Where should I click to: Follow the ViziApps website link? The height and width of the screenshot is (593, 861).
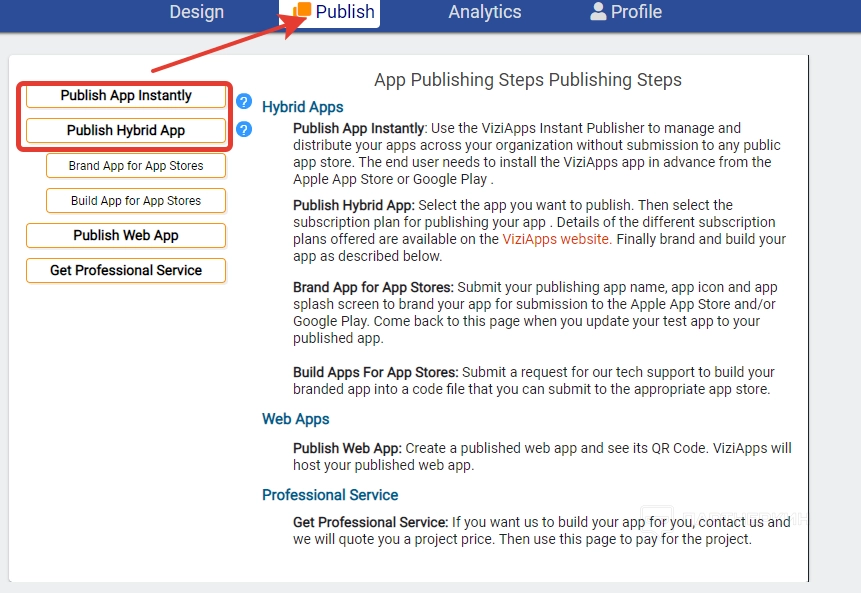click(556, 239)
